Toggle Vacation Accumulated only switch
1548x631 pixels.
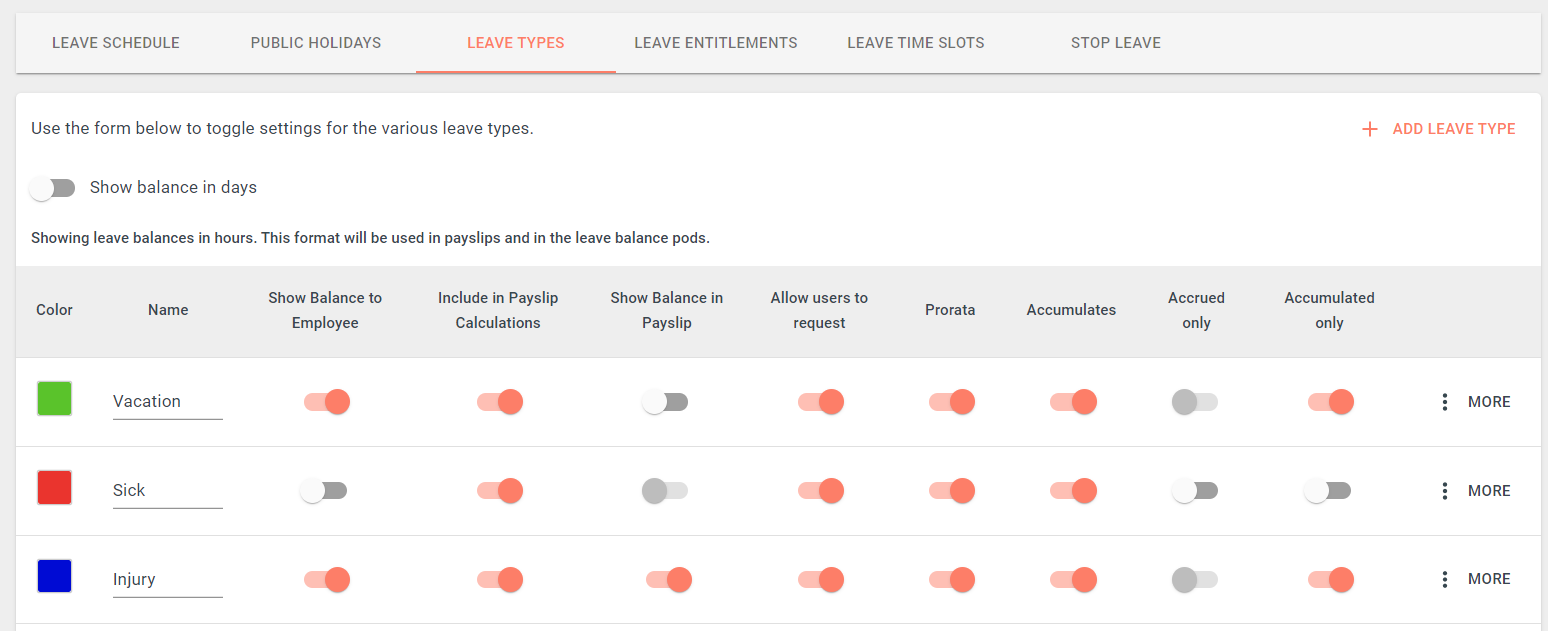pos(1330,402)
